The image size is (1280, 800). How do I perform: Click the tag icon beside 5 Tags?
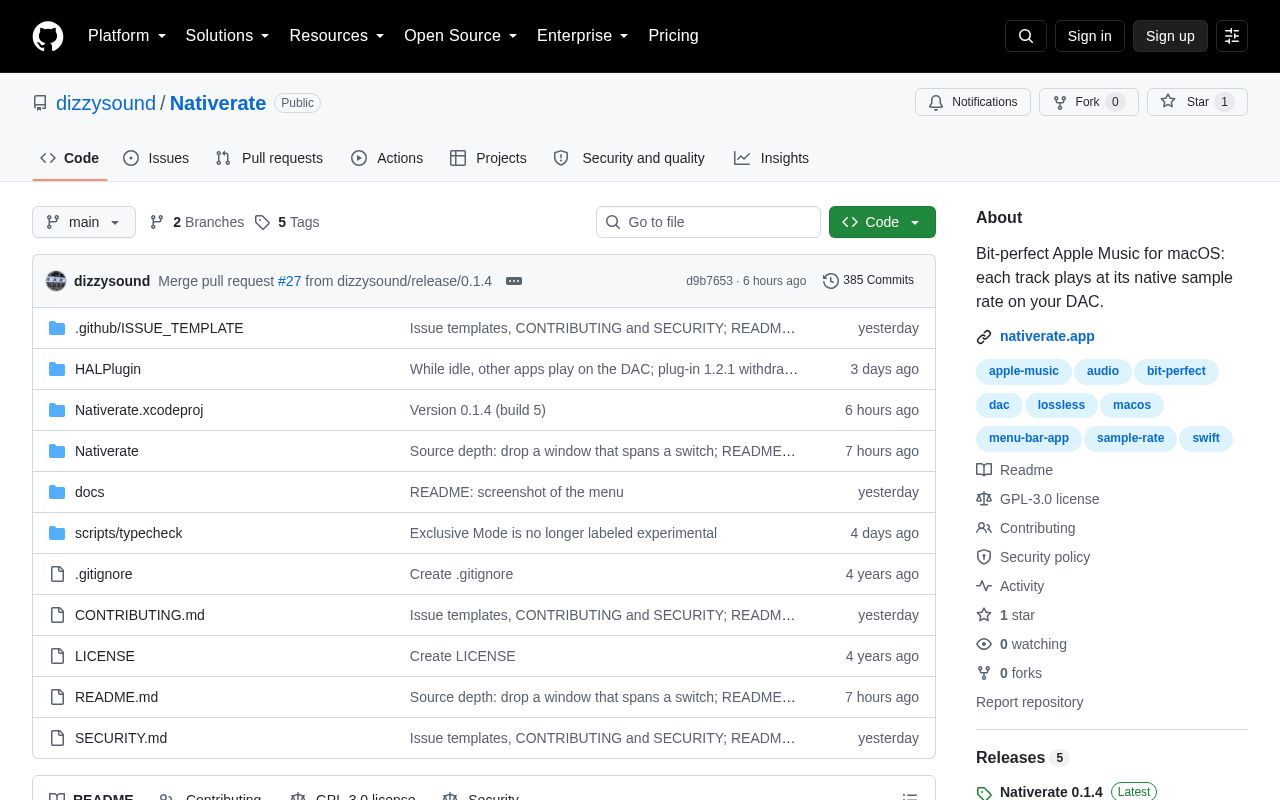coord(262,222)
